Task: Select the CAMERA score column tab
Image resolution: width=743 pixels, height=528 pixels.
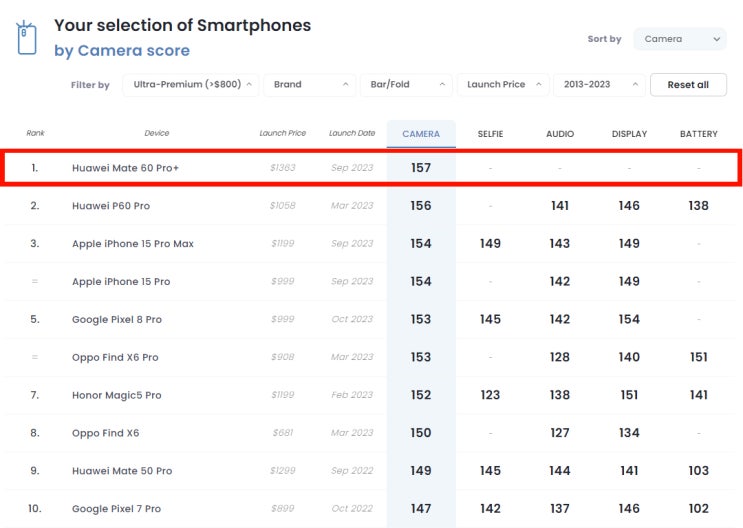Action: pyautogui.click(x=421, y=134)
